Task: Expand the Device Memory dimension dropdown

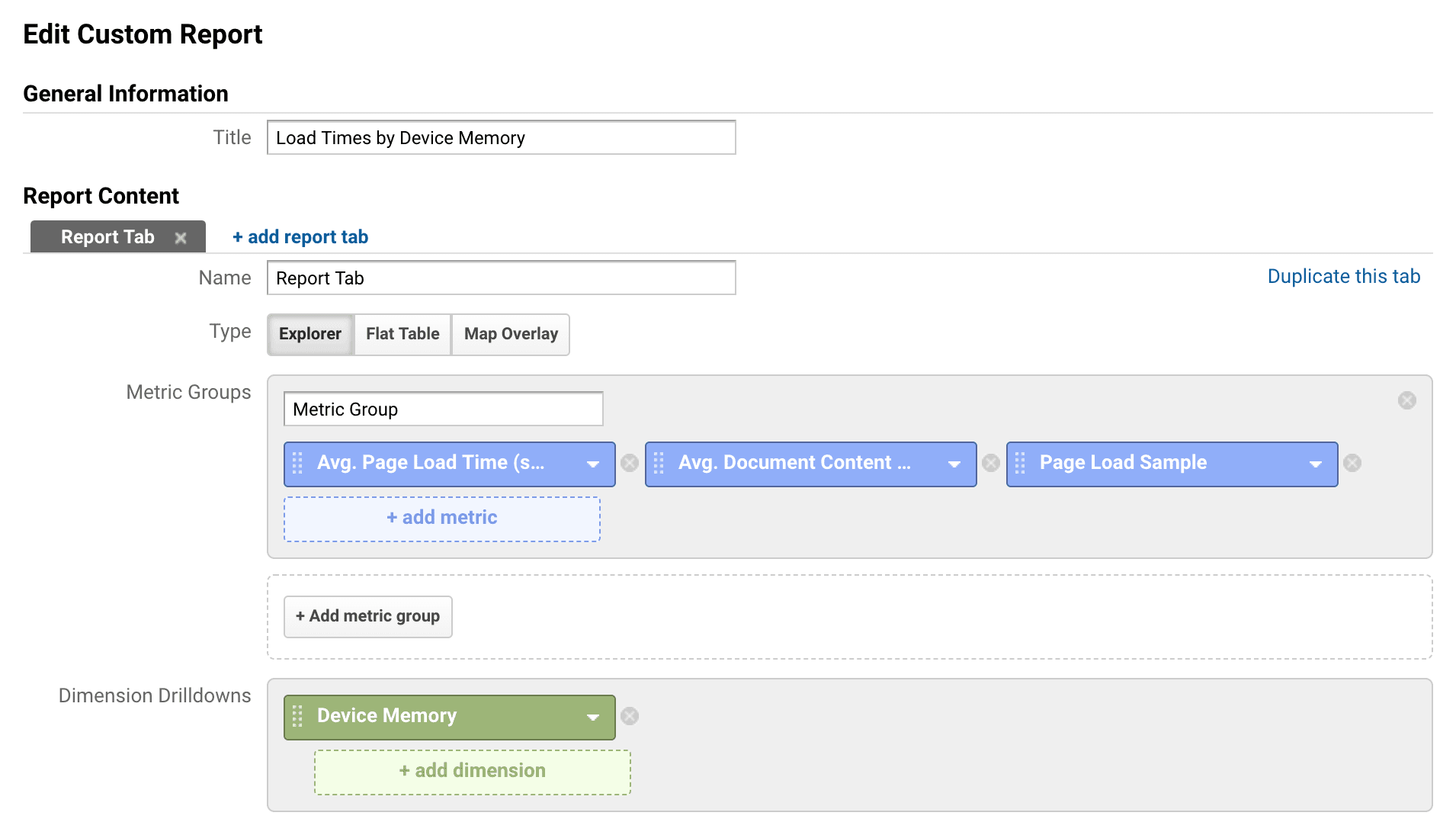Action: click(x=593, y=717)
